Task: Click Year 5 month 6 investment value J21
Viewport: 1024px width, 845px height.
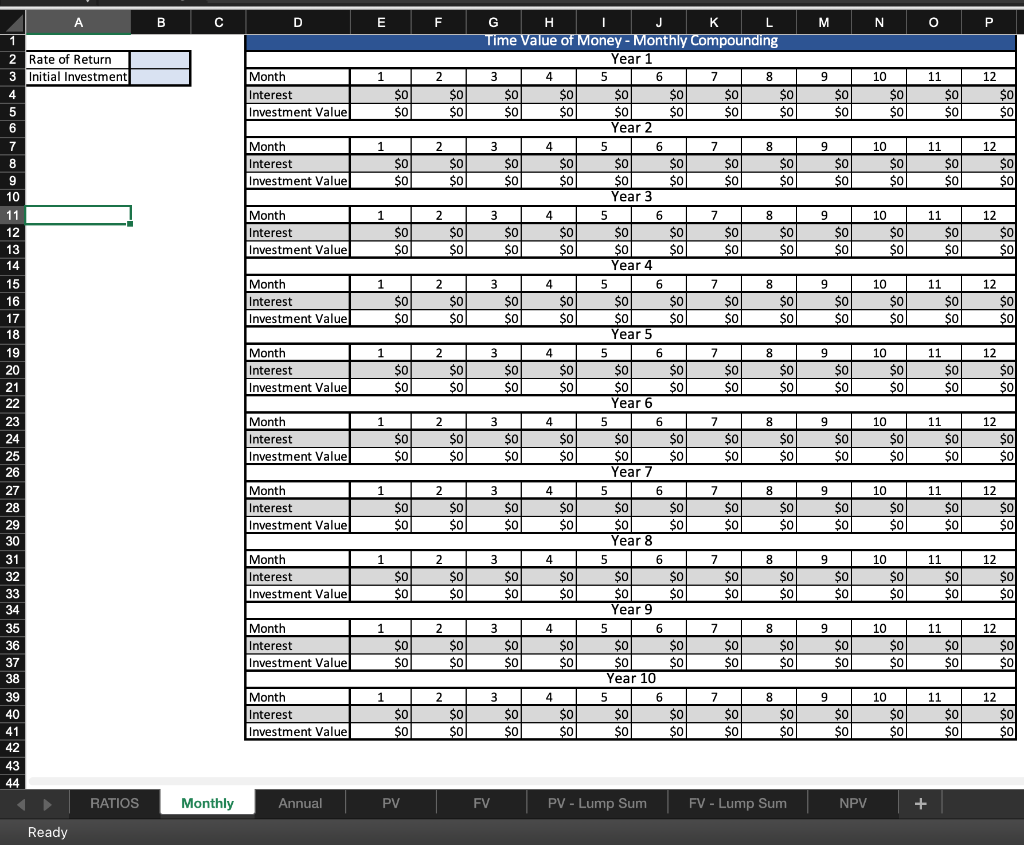Action: tap(659, 387)
